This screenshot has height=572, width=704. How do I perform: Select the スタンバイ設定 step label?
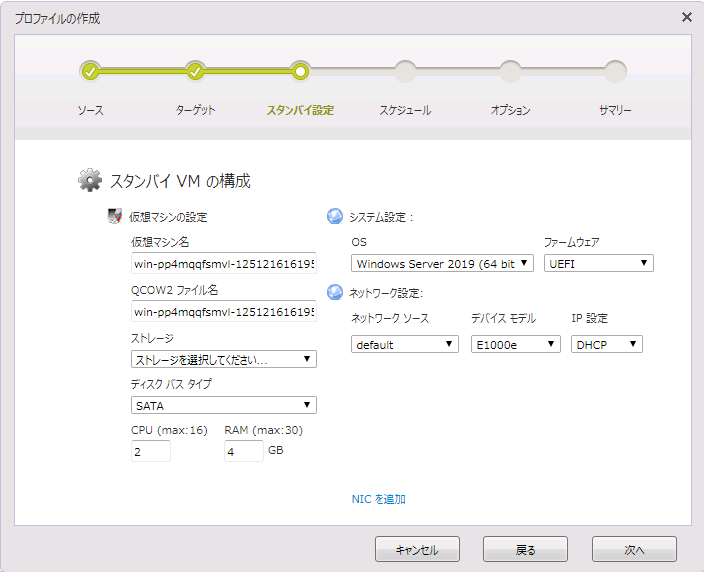(x=300, y=110)
